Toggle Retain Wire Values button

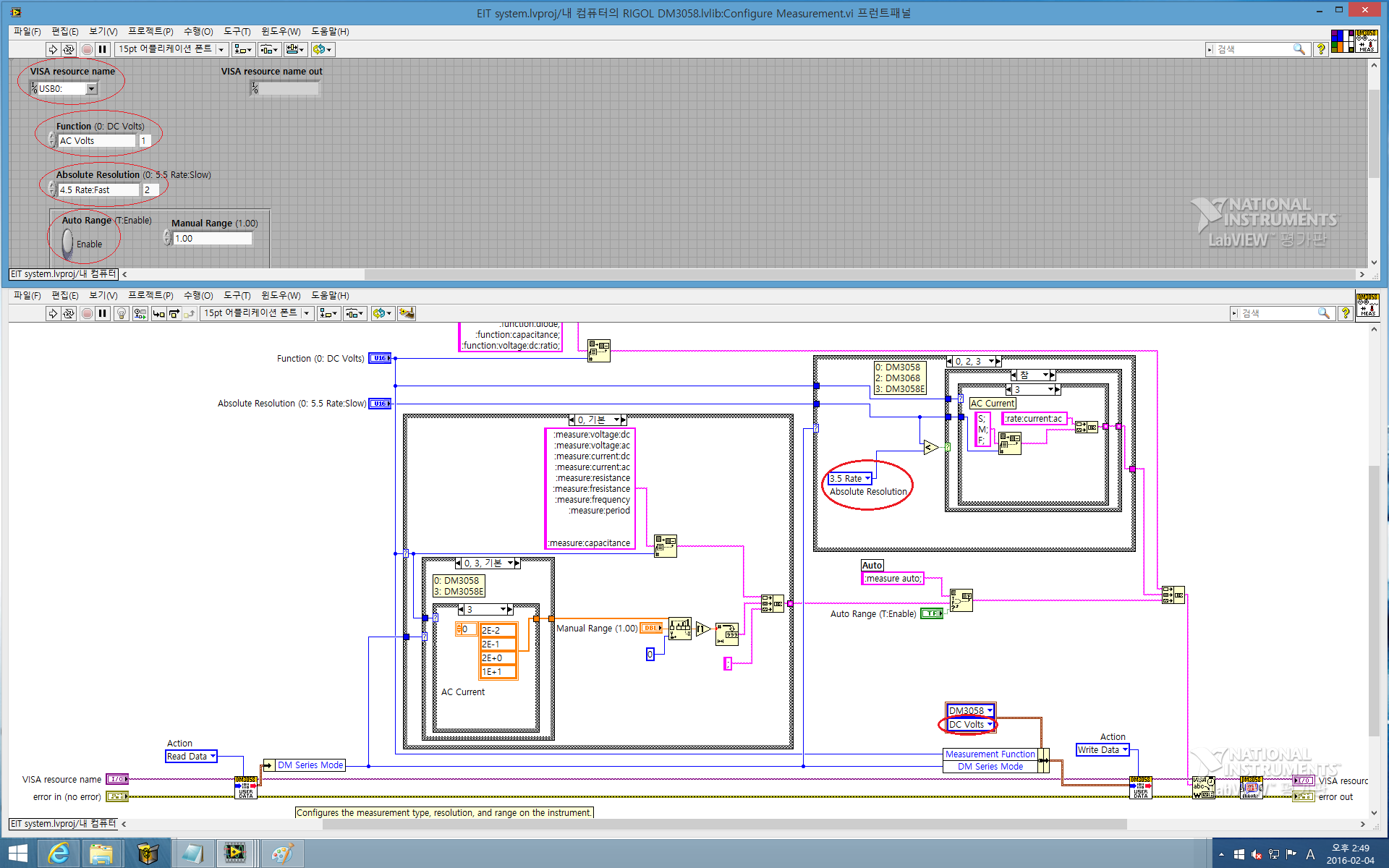140,313
